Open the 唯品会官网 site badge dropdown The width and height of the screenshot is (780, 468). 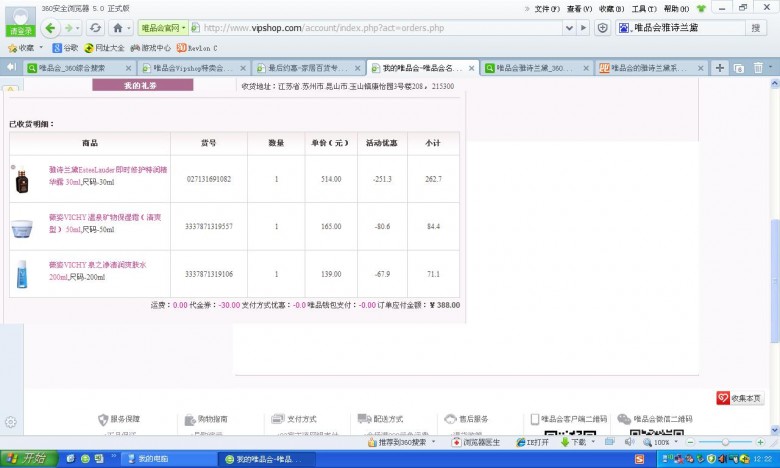163,28
